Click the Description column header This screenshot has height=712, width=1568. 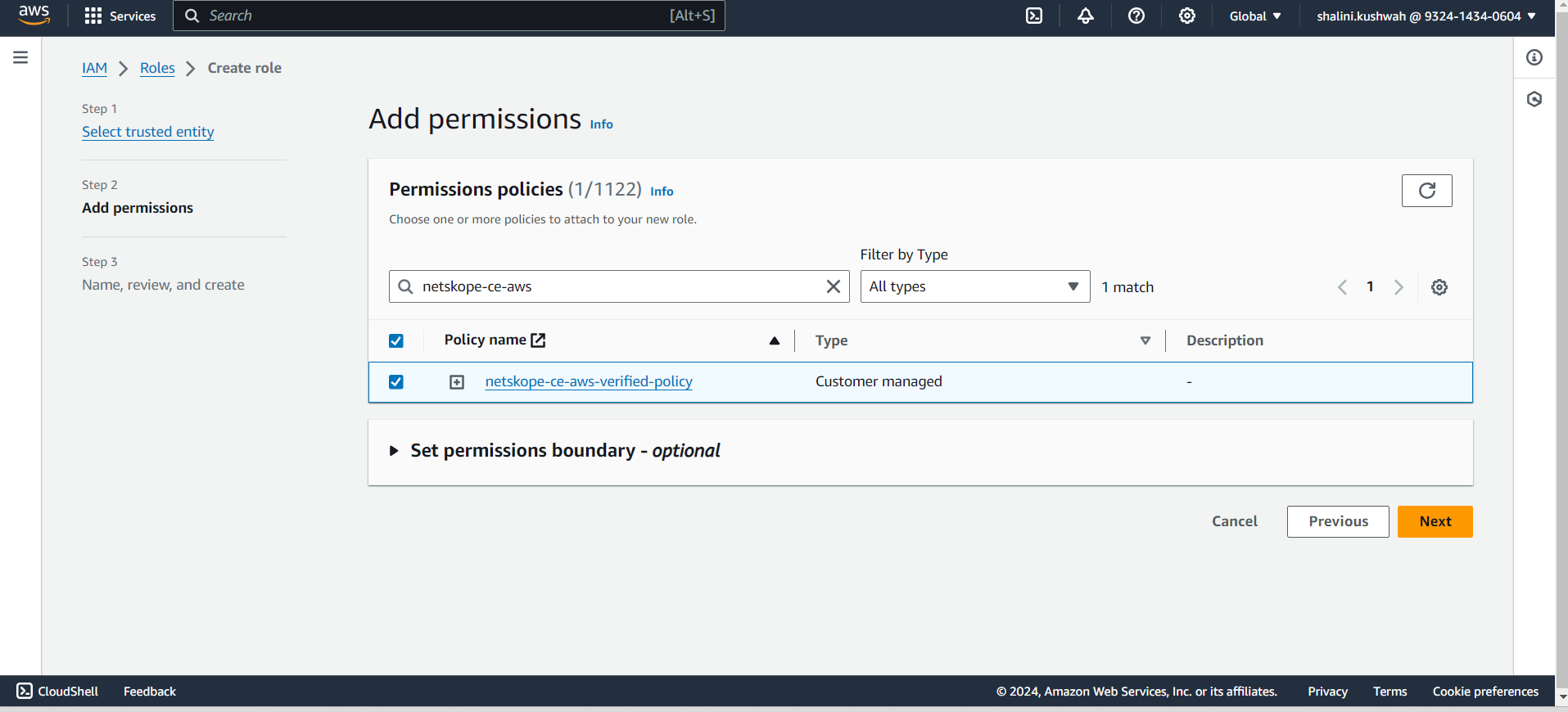(x=1224, y=340)
